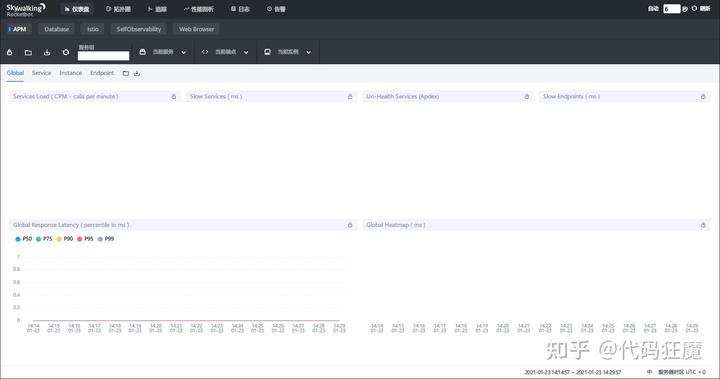Switch to the Service tab
Screen dimensions: 720x379
pos(41,73)
